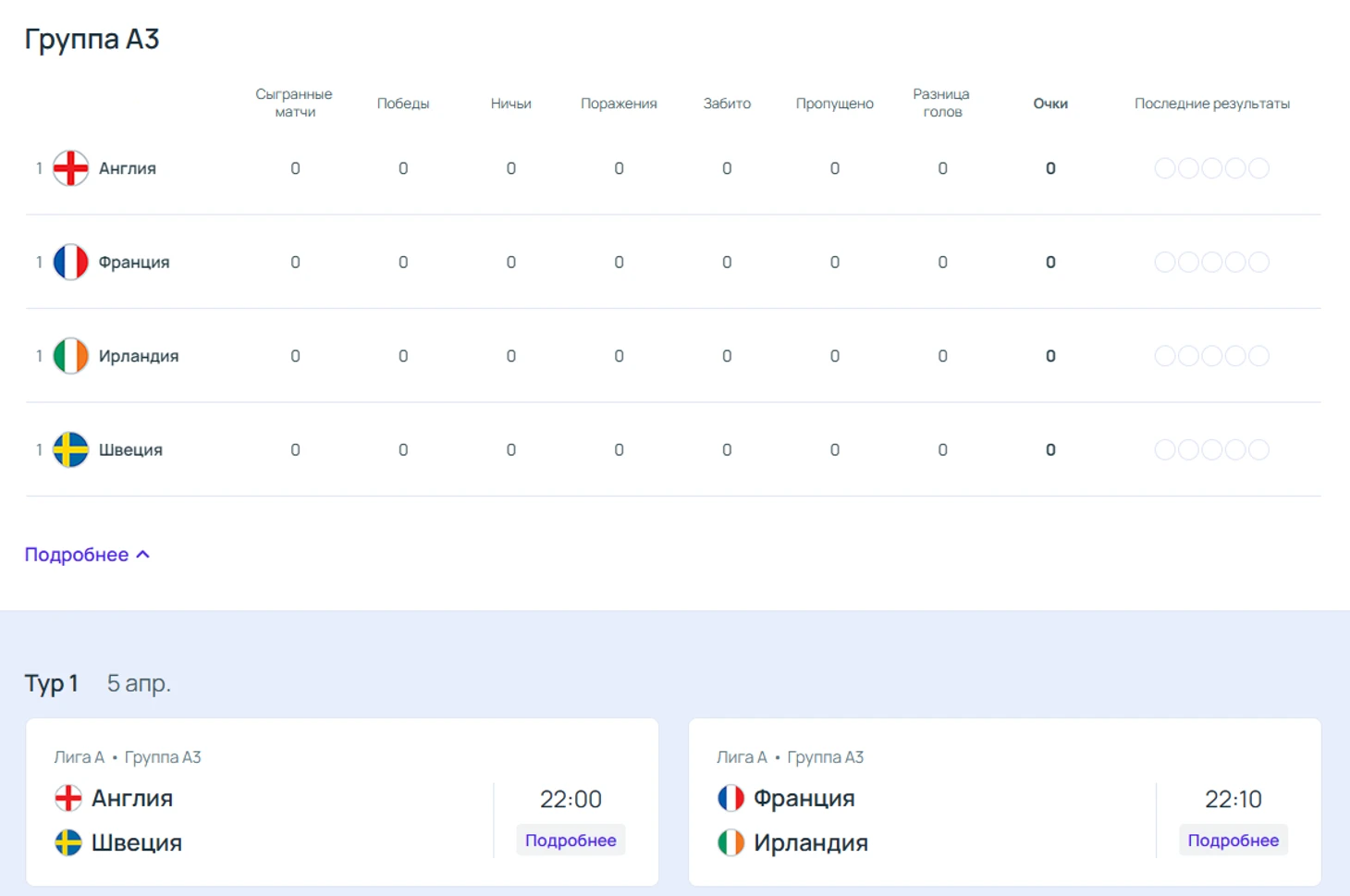Click Sweden flag in Тур 1 match card
The width and height of the screenshot is (1350, 896).
point(68,842)
